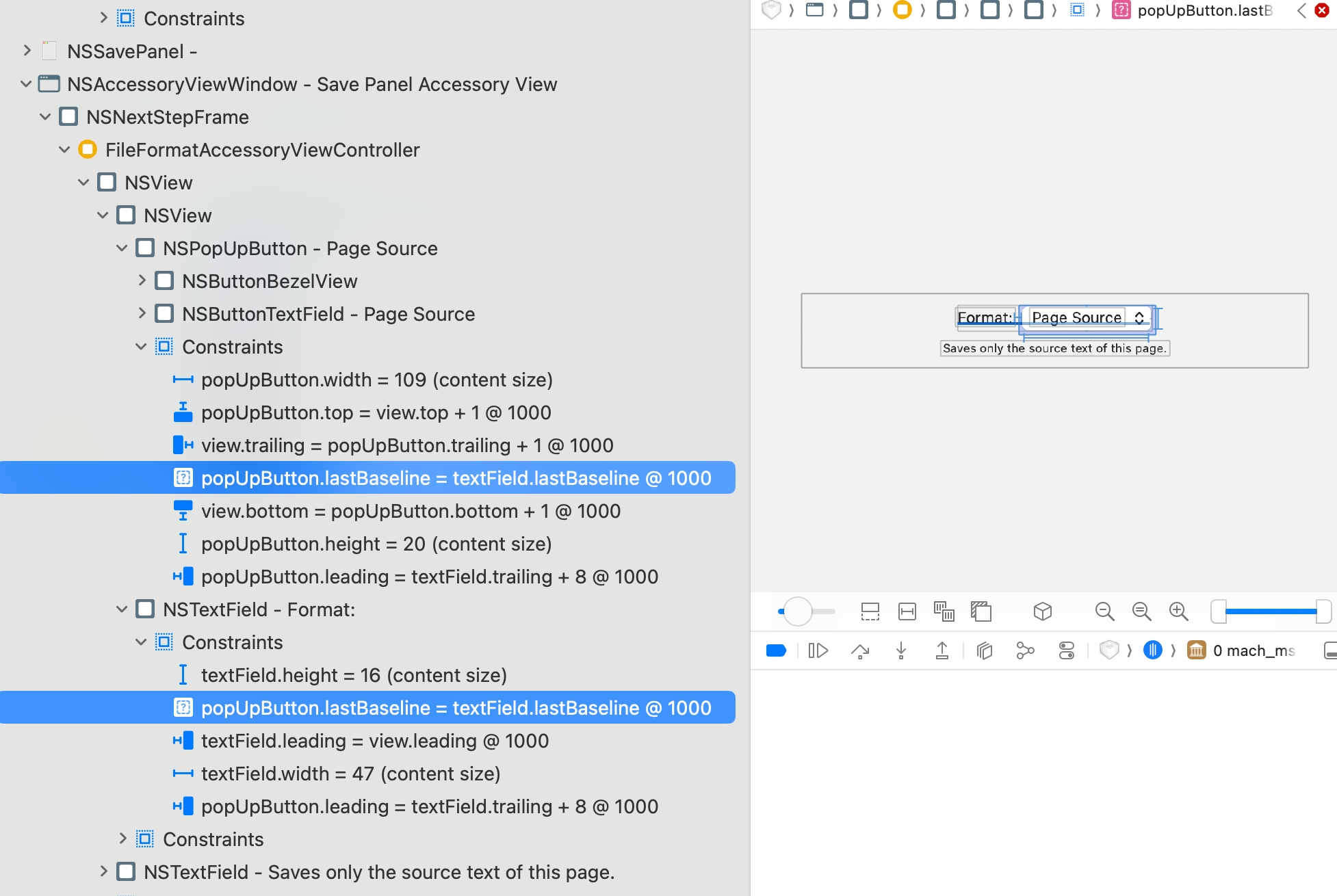The image size is (1337, 896).
Task: Click Step Over debug icon
Action: pos(860,650)
